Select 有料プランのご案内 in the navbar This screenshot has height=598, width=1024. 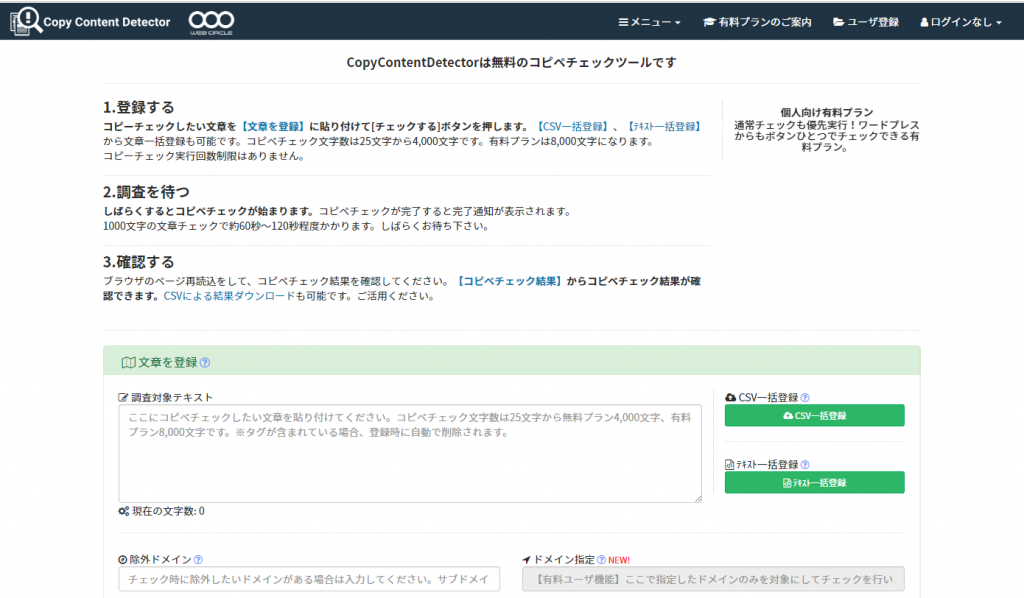pos(757,20)
